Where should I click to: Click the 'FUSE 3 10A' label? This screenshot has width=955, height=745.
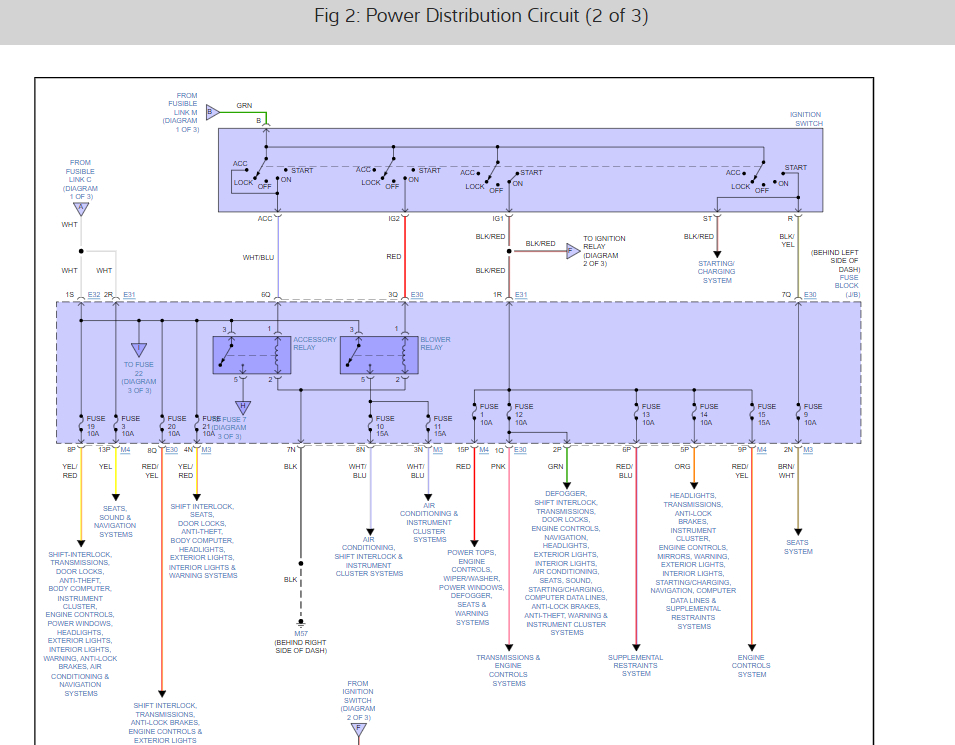click(x=130, y=426)
